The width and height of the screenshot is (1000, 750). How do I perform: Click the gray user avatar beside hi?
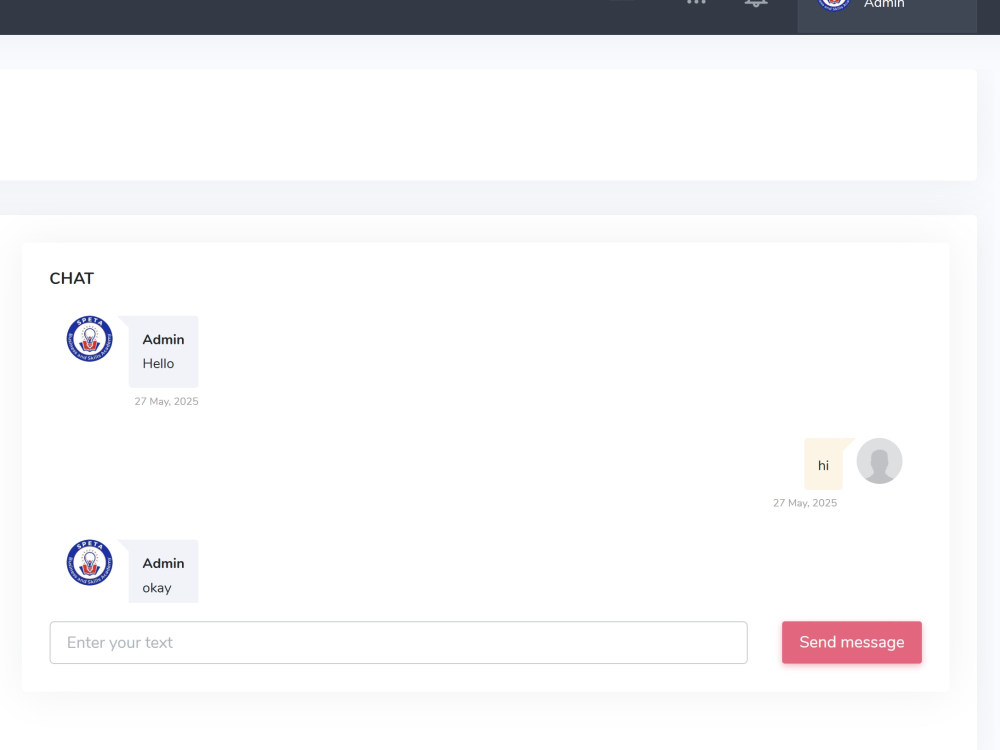(879, 461)
